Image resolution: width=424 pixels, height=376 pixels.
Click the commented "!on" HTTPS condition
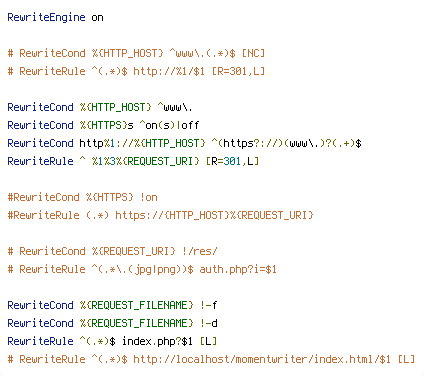point(148,197)
